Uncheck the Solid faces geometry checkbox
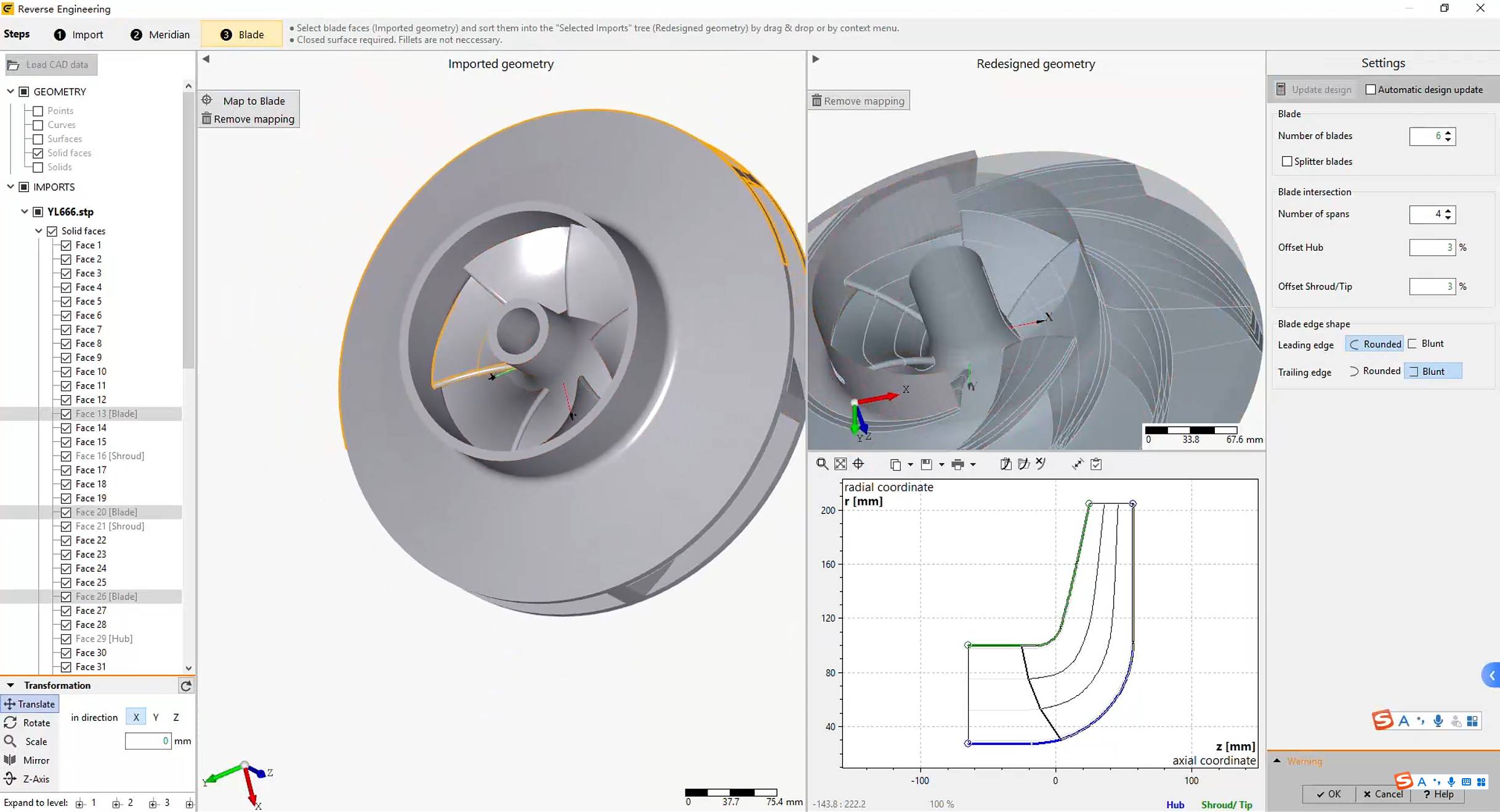The width and height of the screenshot is (1500, 812). pos(38,153)
